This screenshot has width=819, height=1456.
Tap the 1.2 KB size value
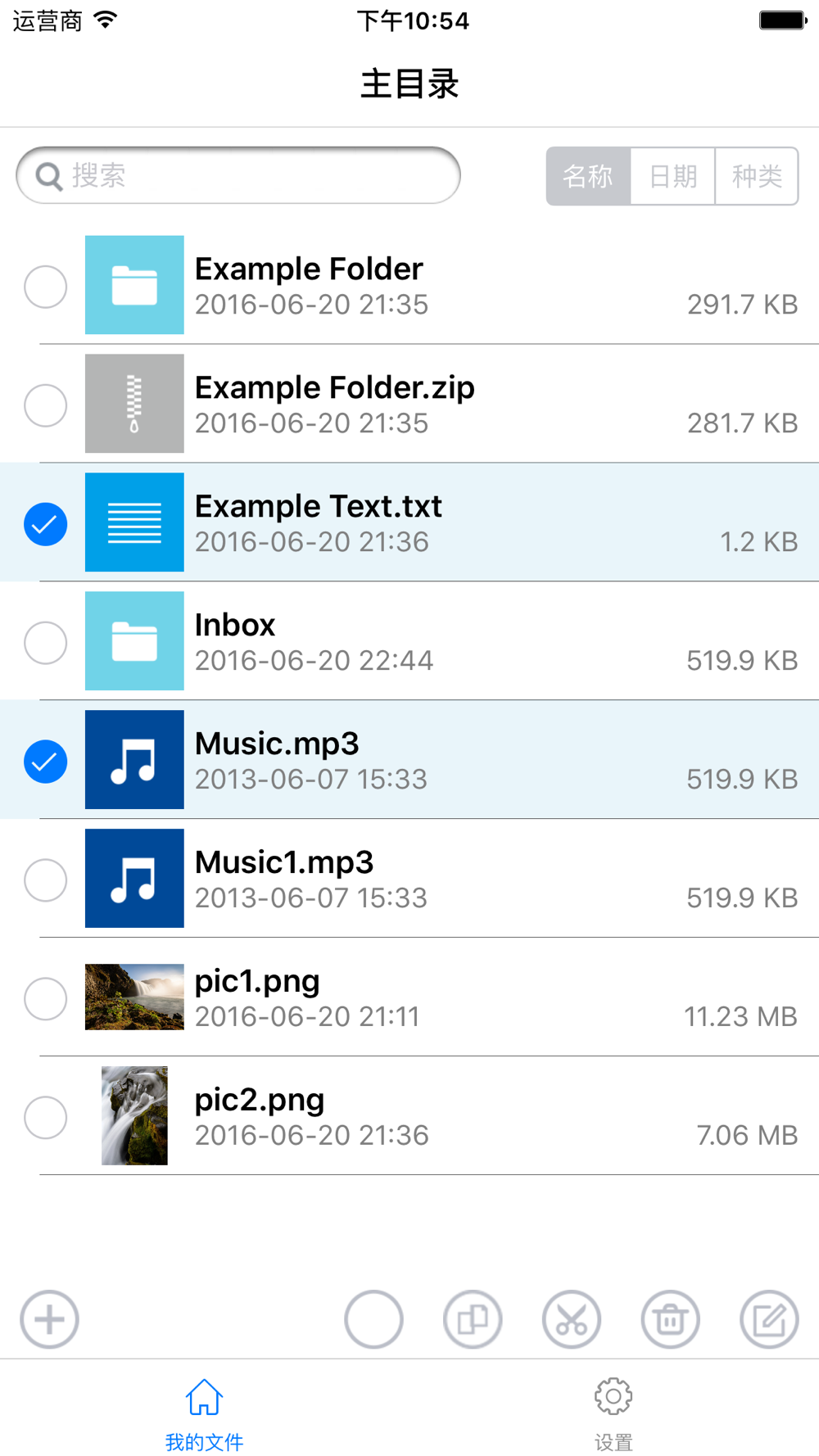click(758, 542)
